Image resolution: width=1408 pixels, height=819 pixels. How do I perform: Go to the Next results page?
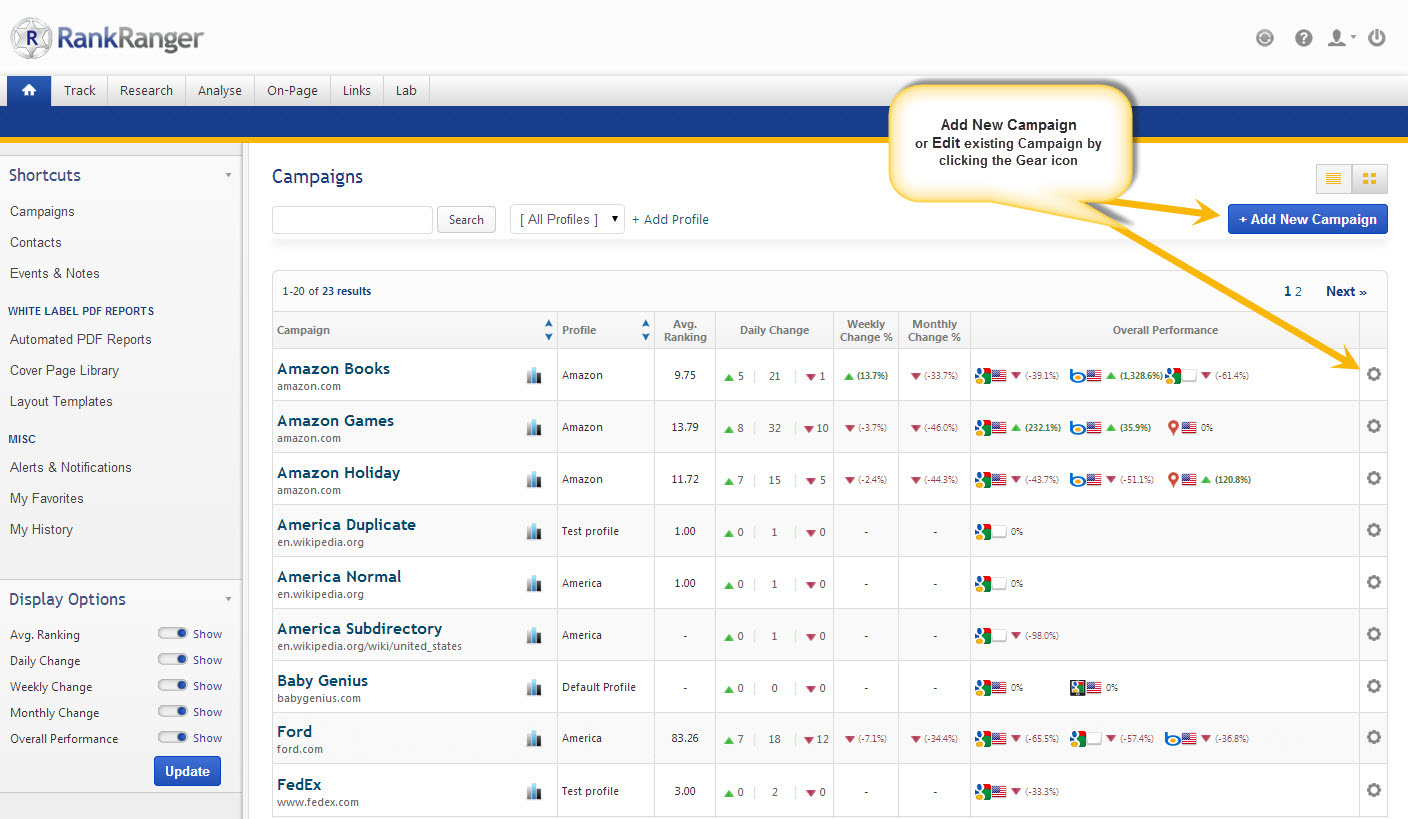pos(1345,291)
